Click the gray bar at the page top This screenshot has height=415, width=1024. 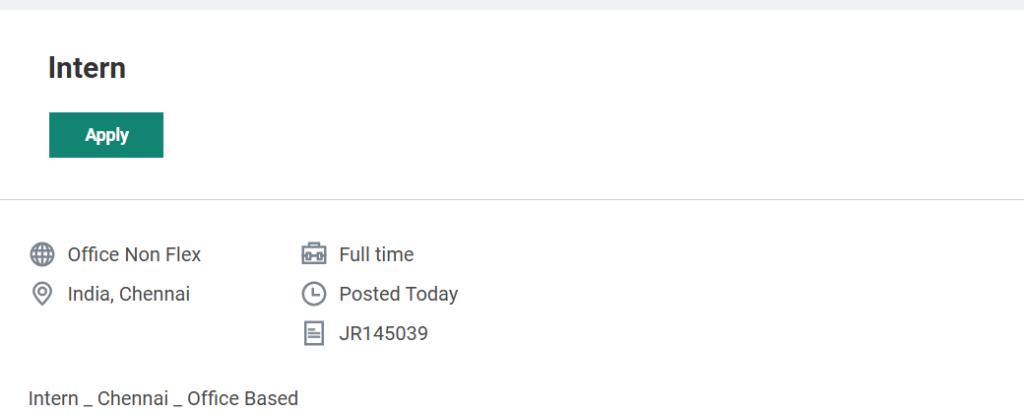[512, 4]
